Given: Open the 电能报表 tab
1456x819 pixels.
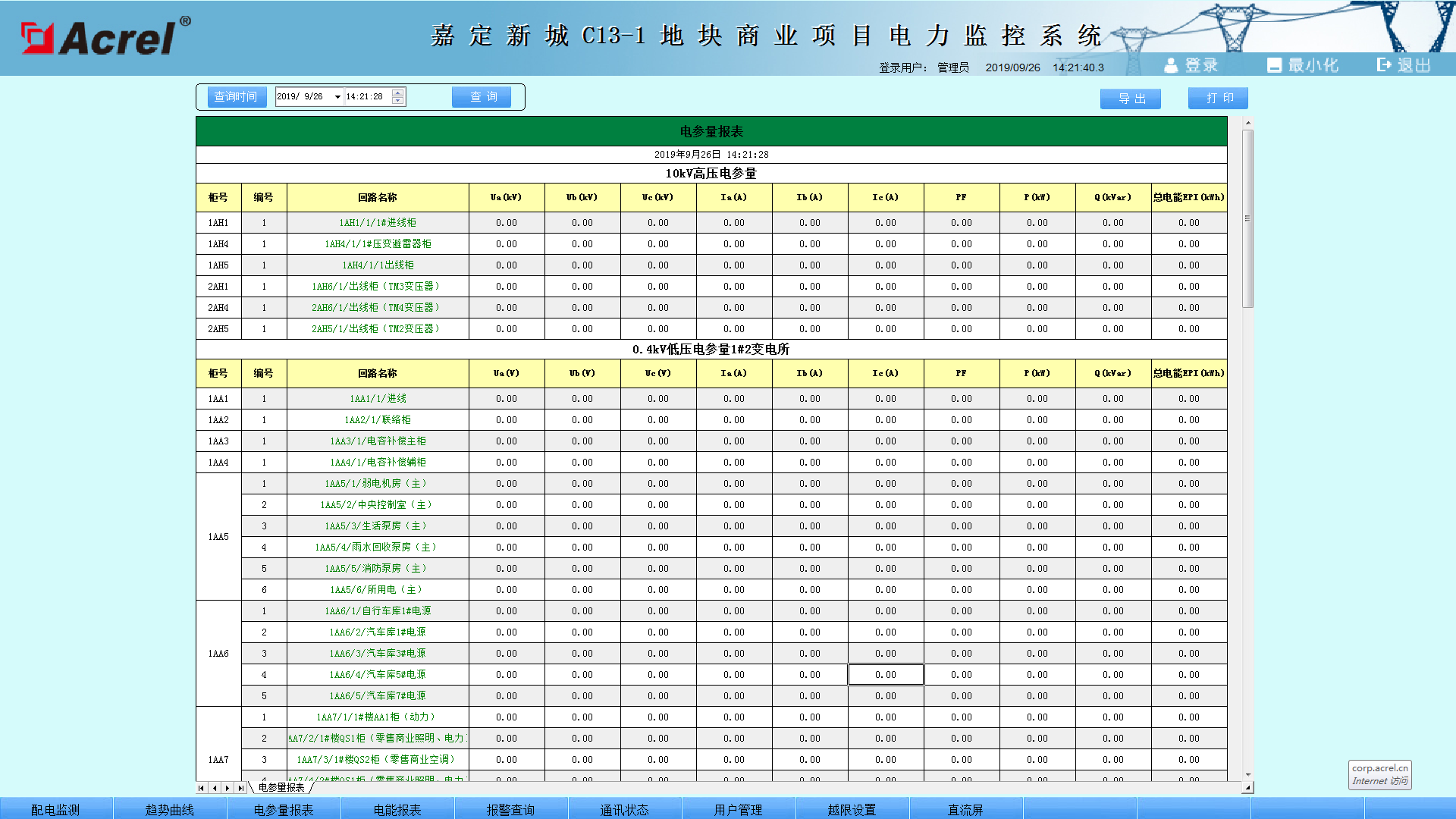Looking at the screenshot, I should coord(397,809).
